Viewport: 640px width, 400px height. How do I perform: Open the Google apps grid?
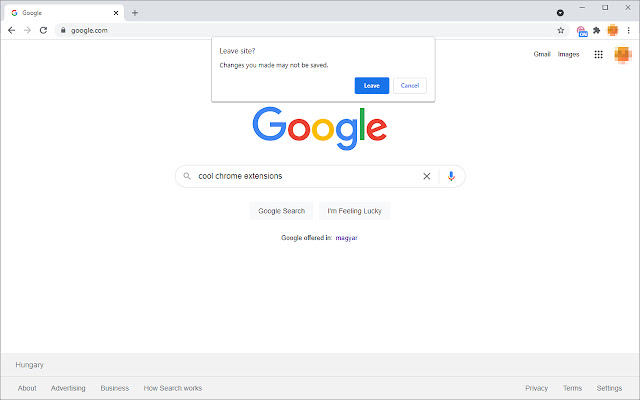(598, 54)
